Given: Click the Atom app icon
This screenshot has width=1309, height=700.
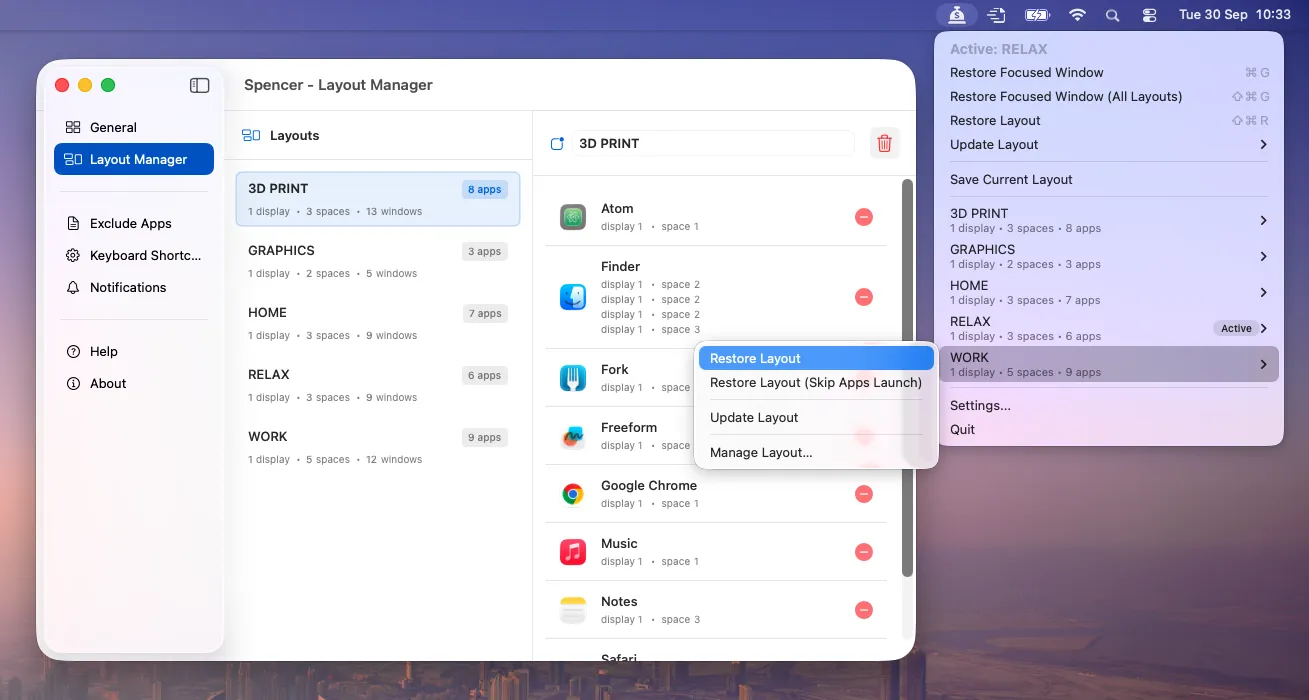Looking at the screenshot, I should (x=573, y=217).
